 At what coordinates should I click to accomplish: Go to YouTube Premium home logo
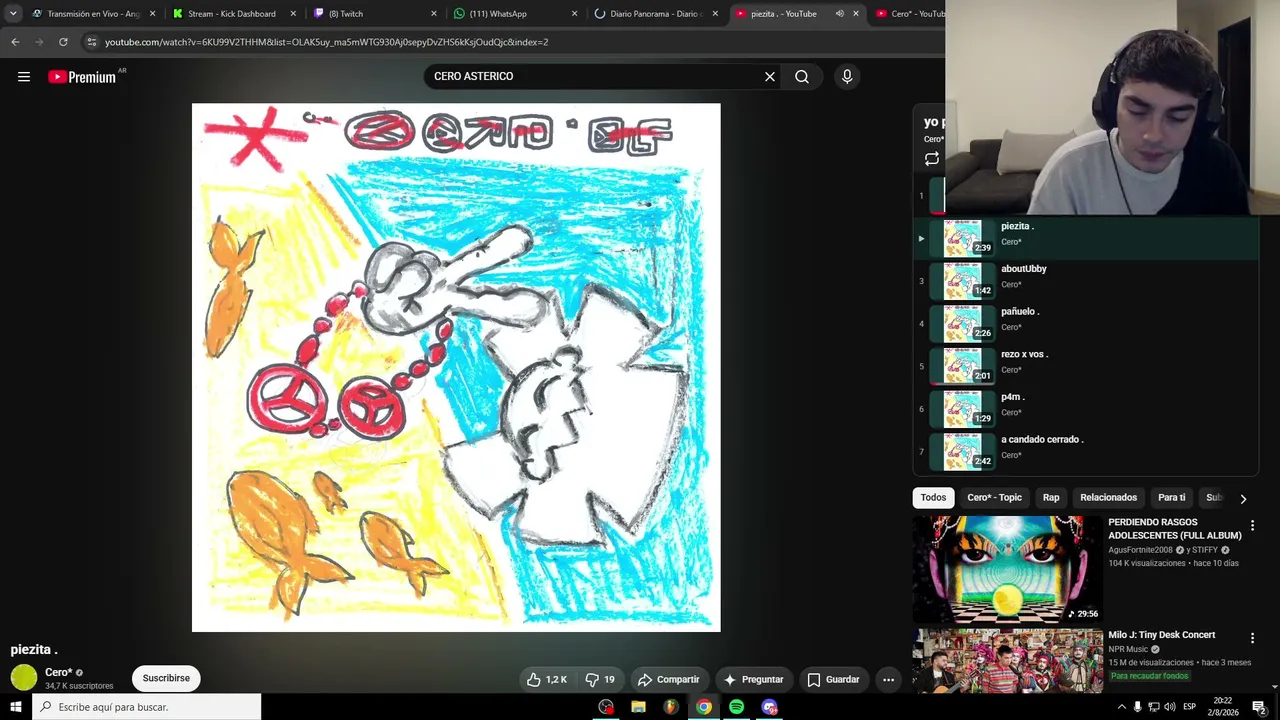82,77
